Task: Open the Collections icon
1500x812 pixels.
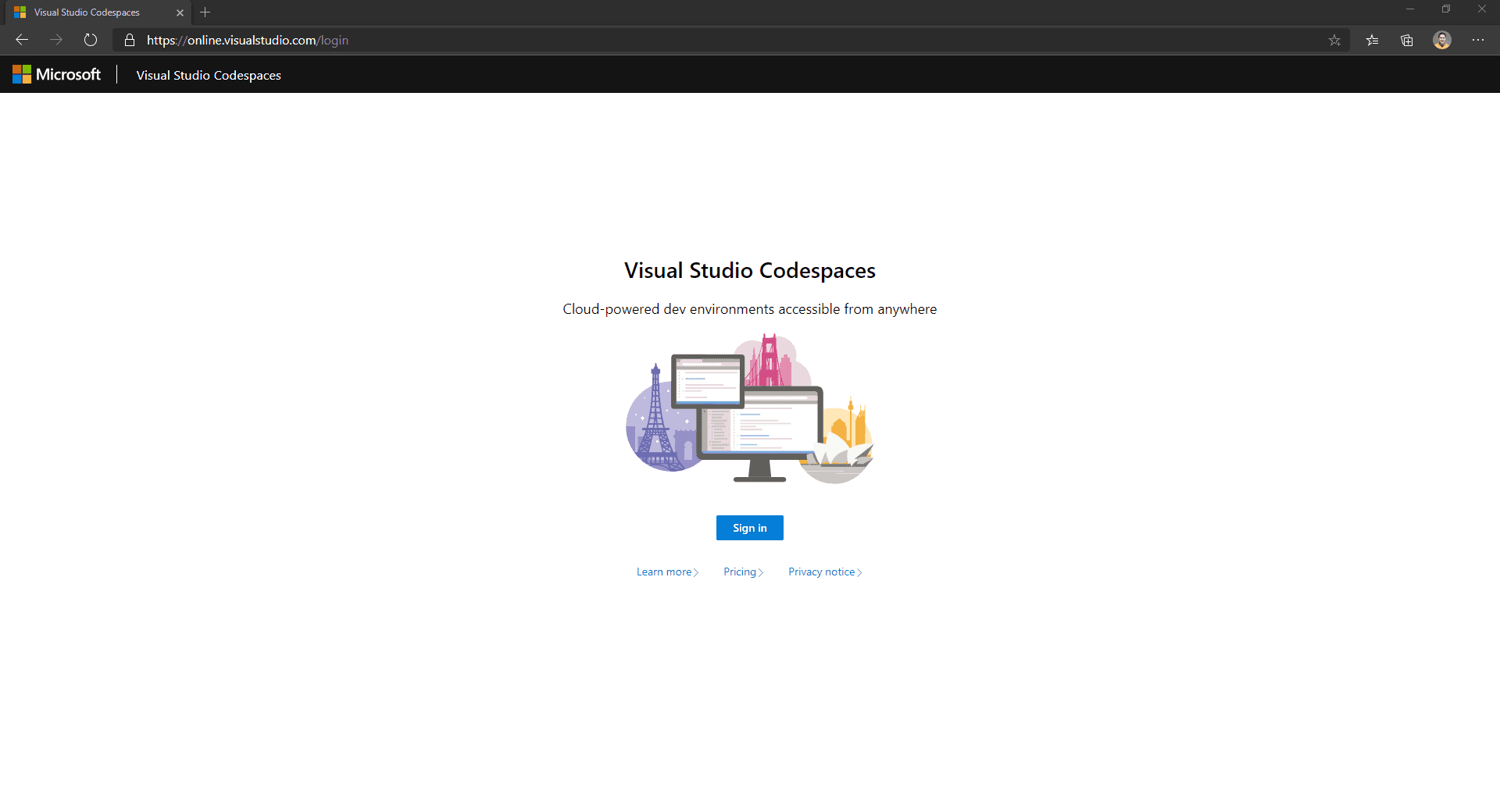Action: pos(1407,40)
